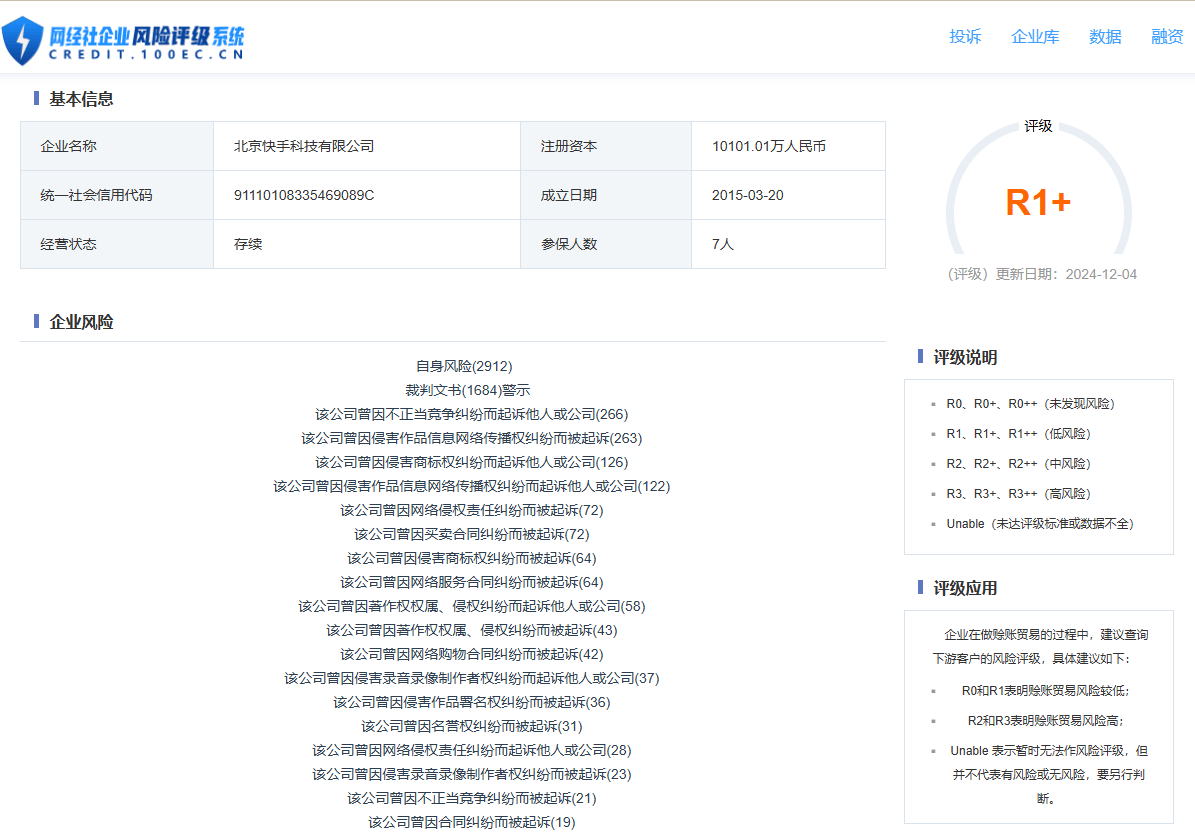
Task: Click the blue shield logo icon
Action: pos(23,40)
